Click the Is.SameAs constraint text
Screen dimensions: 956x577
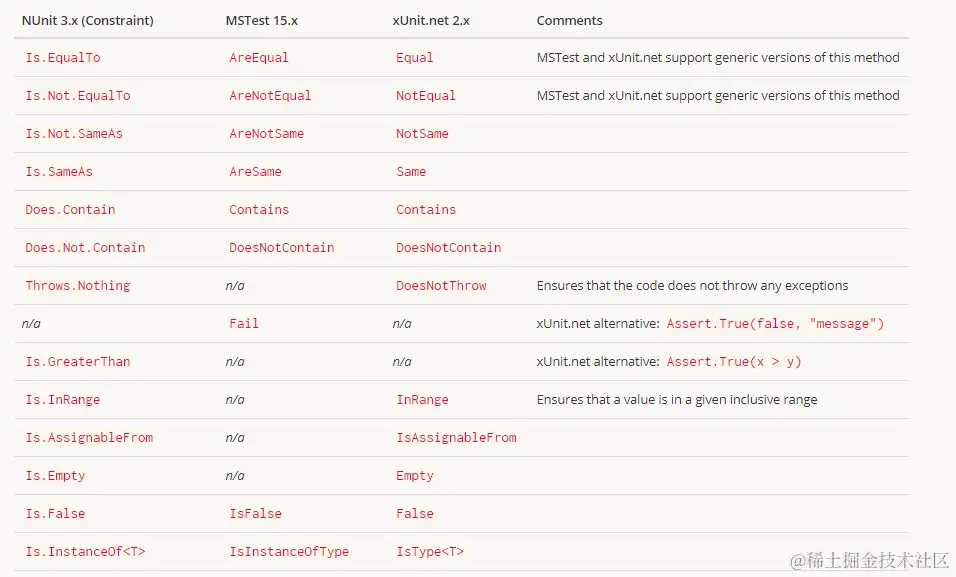pyautogui.click(x=59, y=172)
